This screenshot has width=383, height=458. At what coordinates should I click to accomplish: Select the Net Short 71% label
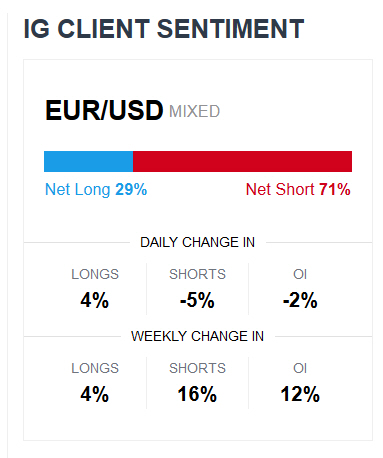pyautogui.click(x=298, y=189)
